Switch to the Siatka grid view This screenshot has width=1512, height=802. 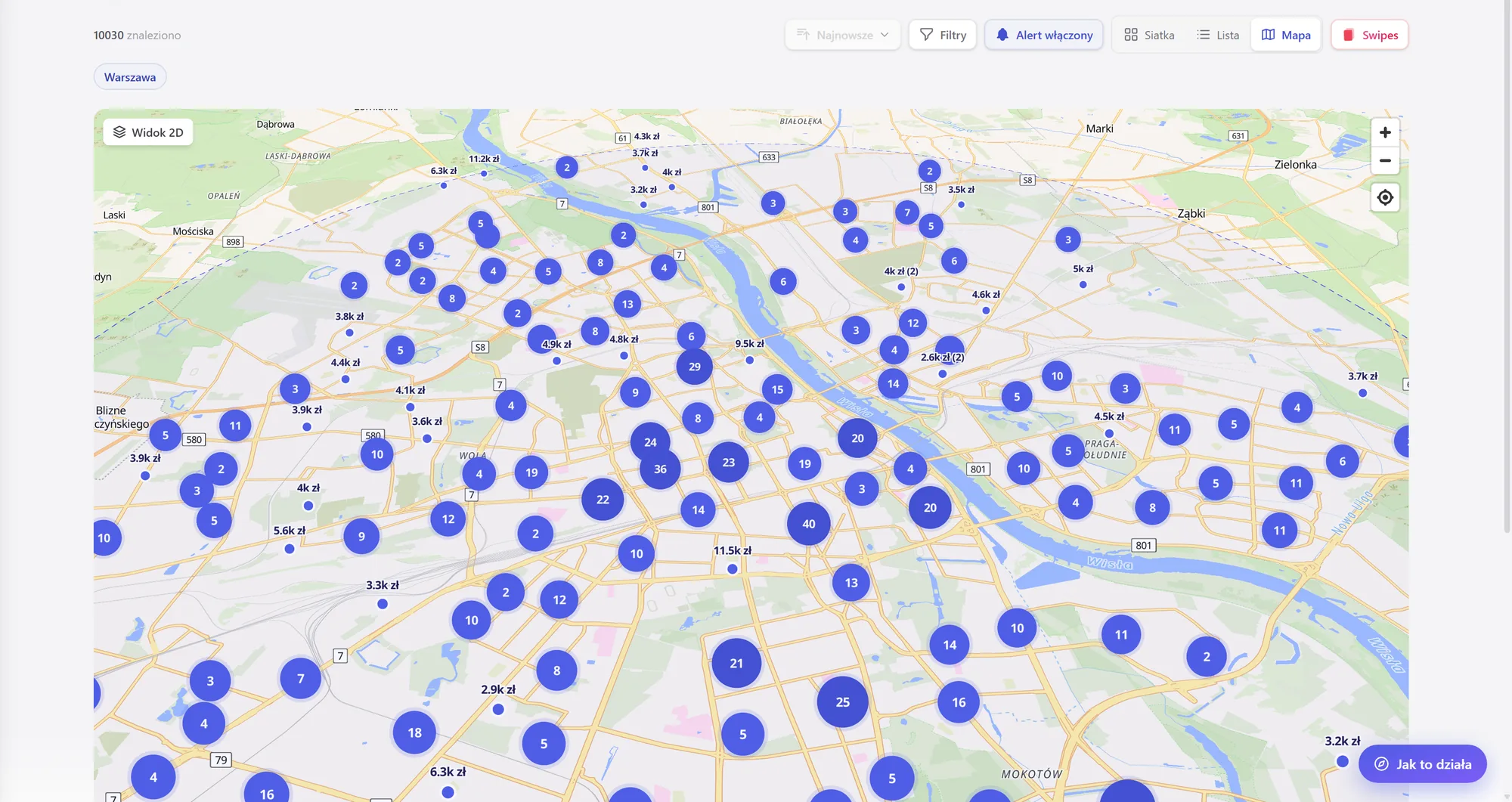point(1149,35)
